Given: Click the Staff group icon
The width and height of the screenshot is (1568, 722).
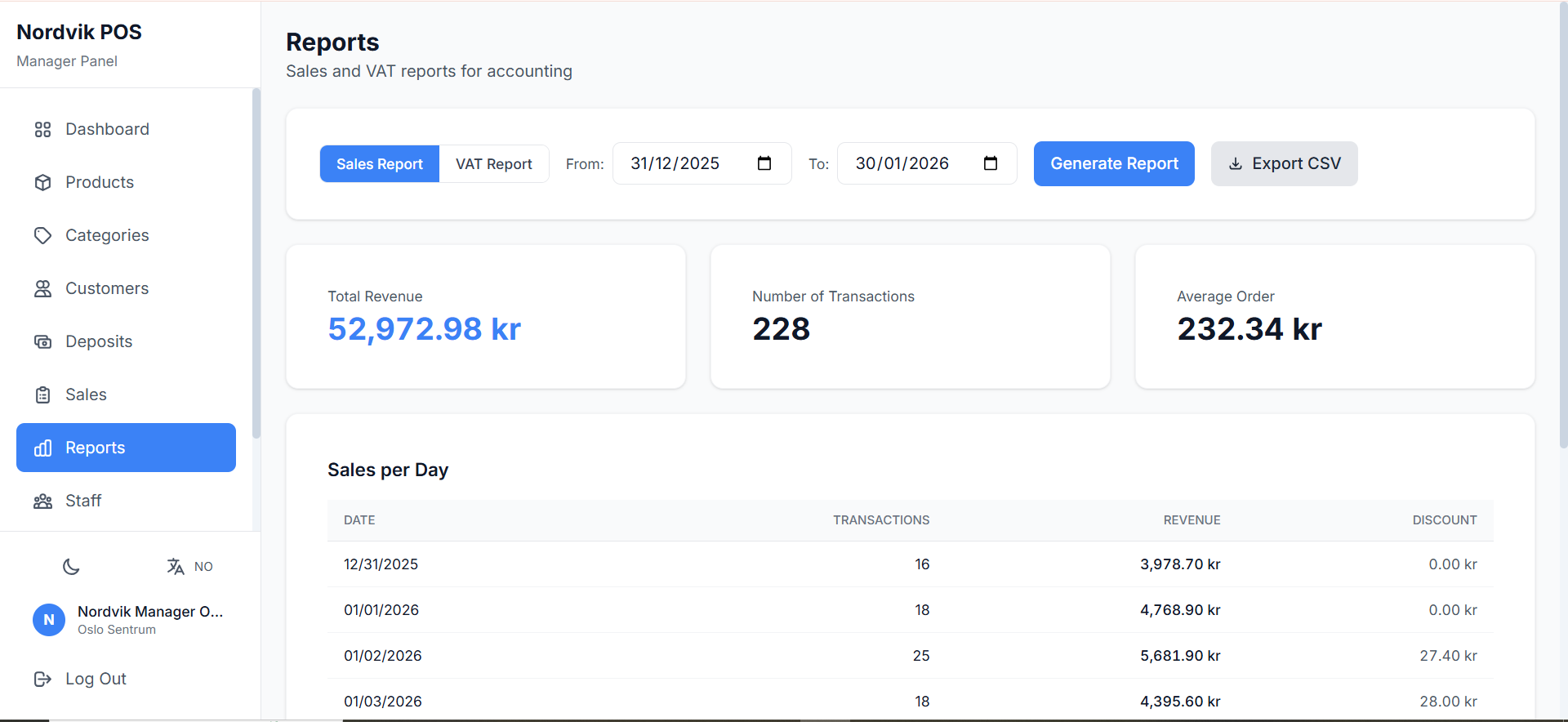Looking at the screenshot, I should [x=42, y=501].
